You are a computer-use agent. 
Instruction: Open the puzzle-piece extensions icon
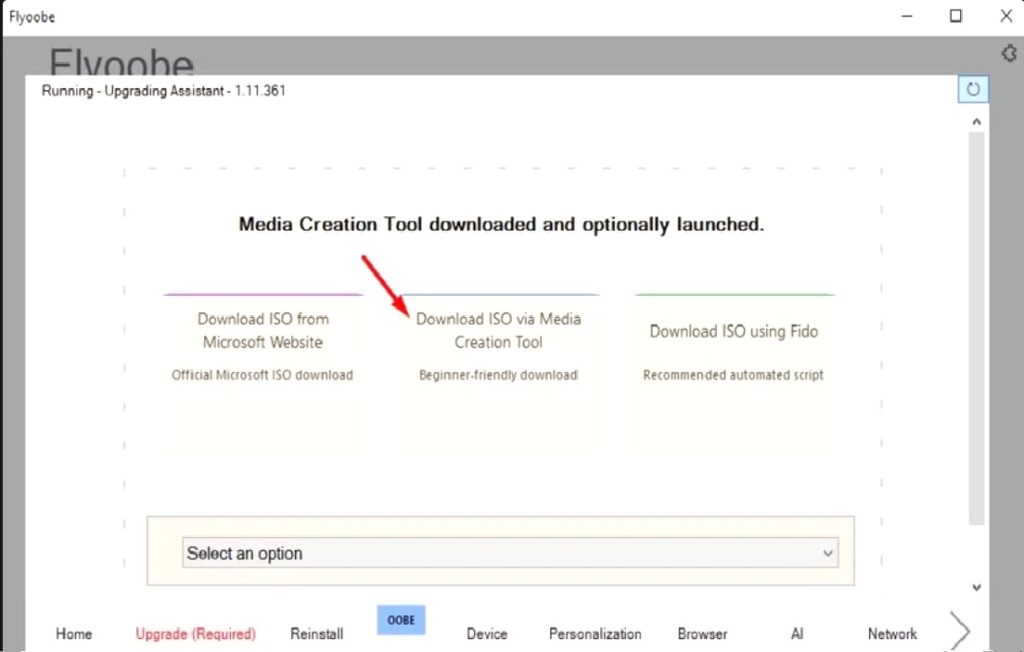point(1009,53)
